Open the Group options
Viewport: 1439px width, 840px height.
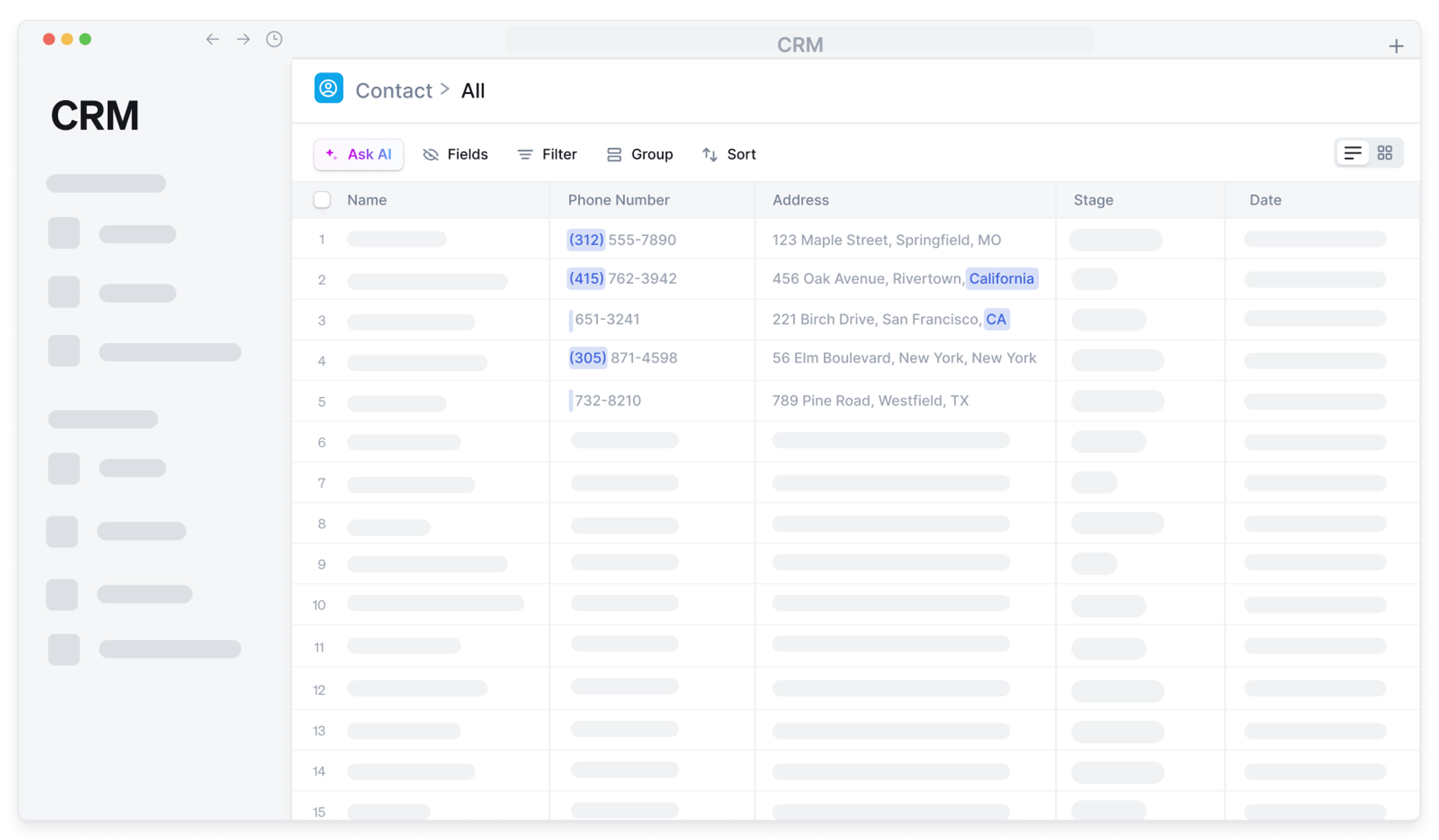click(640, 155)
